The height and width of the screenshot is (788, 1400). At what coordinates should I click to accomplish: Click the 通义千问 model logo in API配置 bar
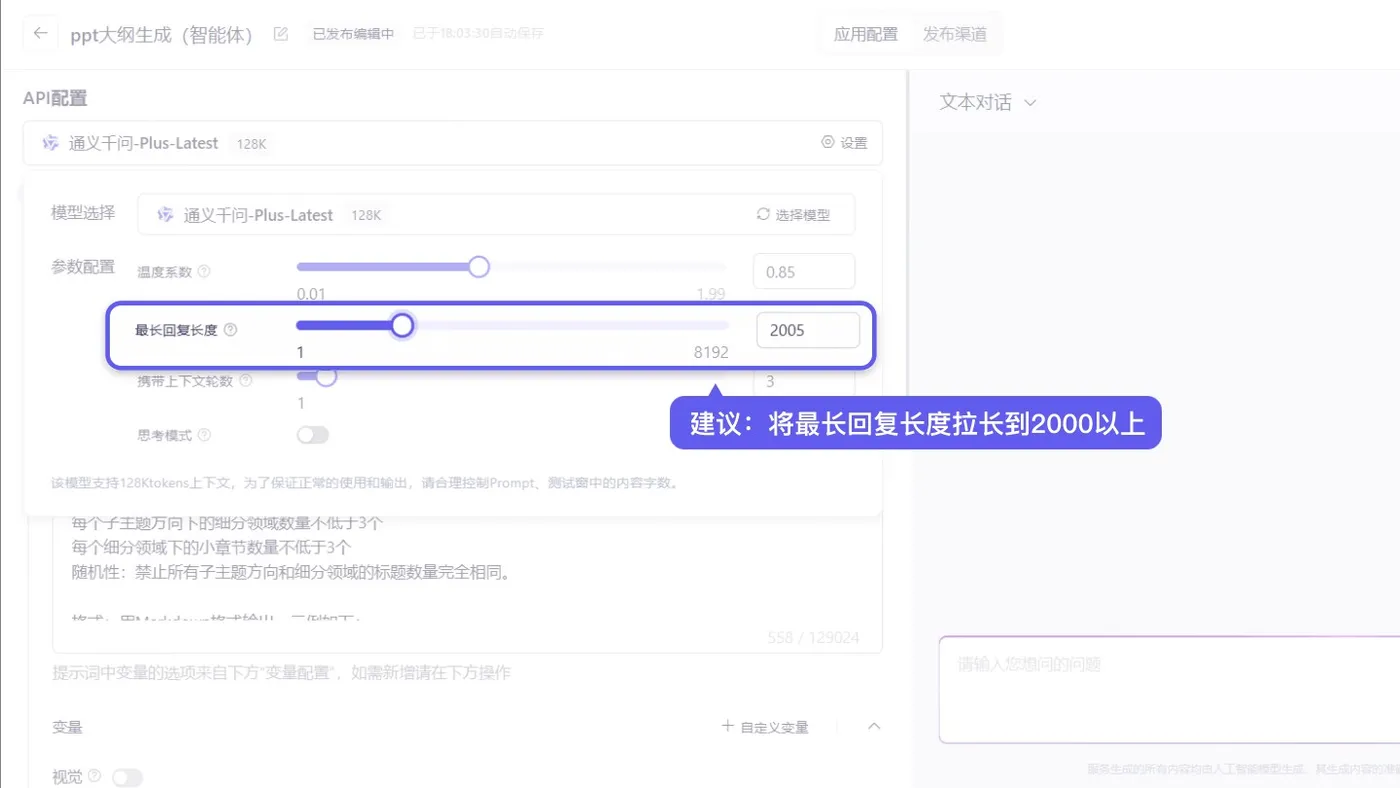pyautogui.click(x=50, y=143)
